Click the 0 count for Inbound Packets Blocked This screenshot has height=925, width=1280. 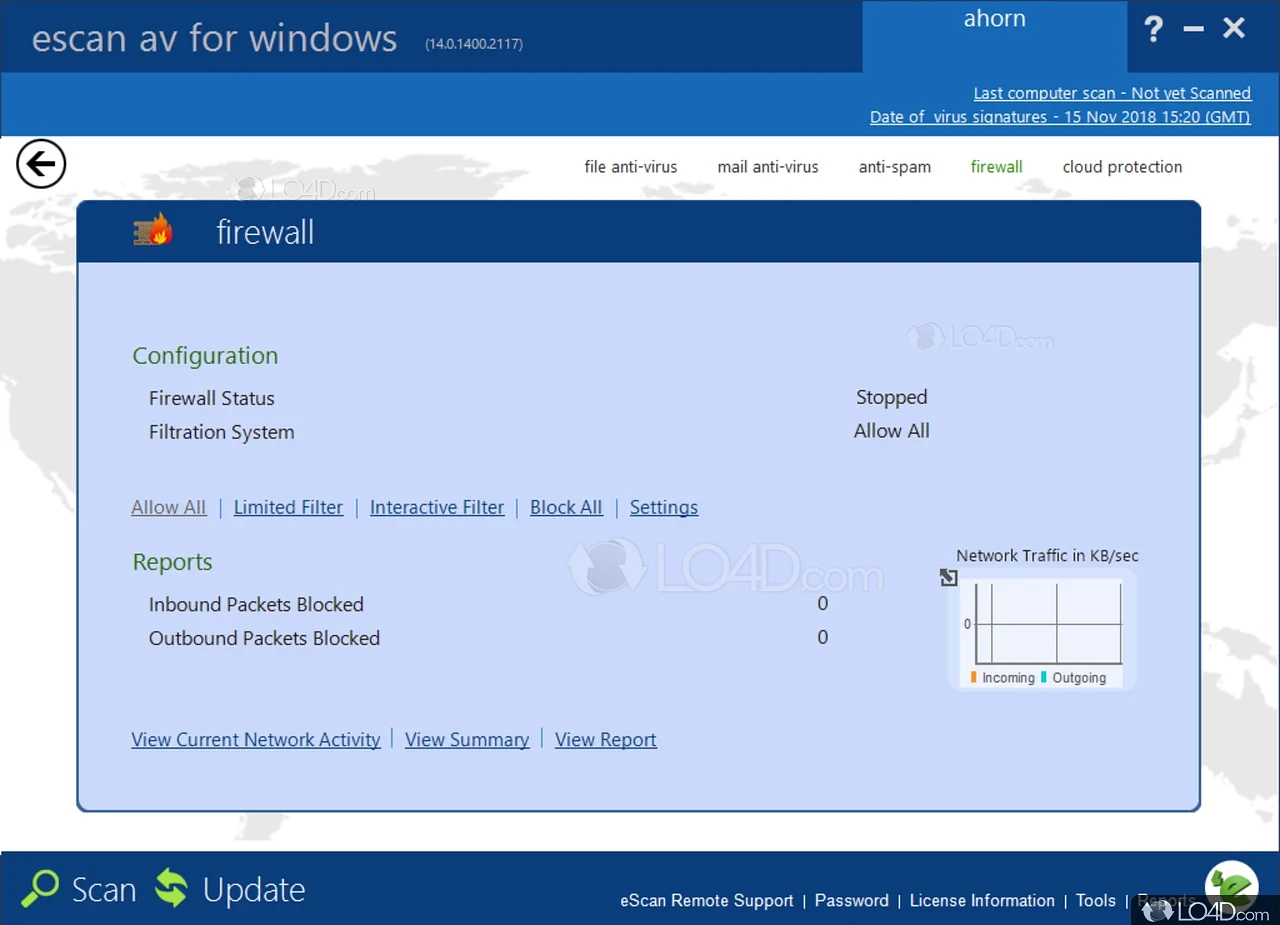click(x=823, y=604)
